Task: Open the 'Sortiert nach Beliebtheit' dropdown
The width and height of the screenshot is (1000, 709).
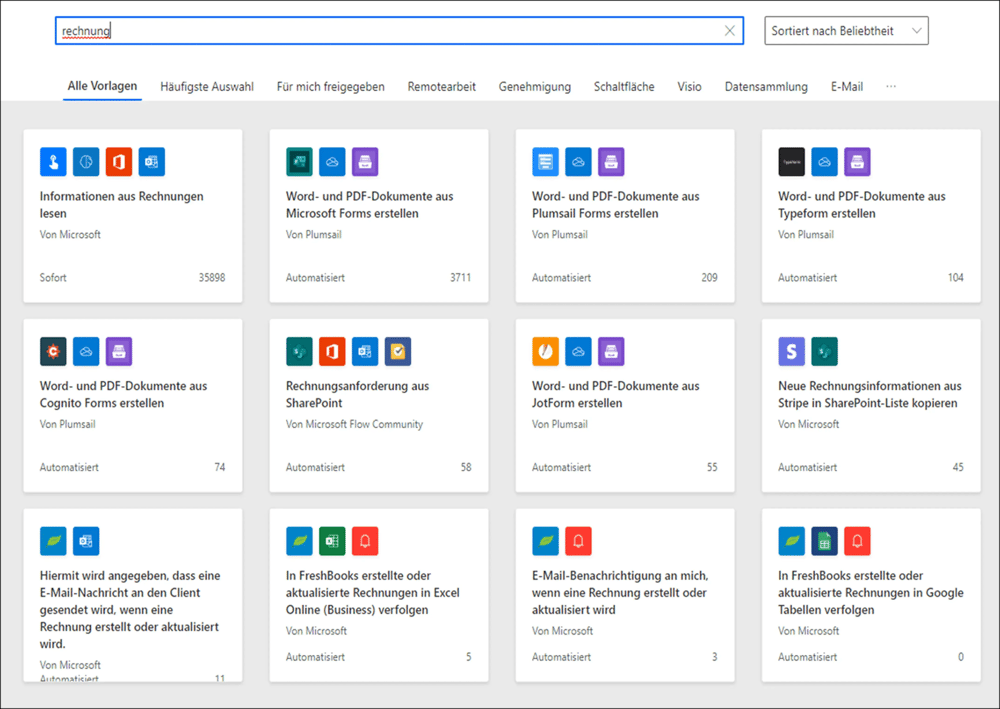Action: (x=846, y=31)
